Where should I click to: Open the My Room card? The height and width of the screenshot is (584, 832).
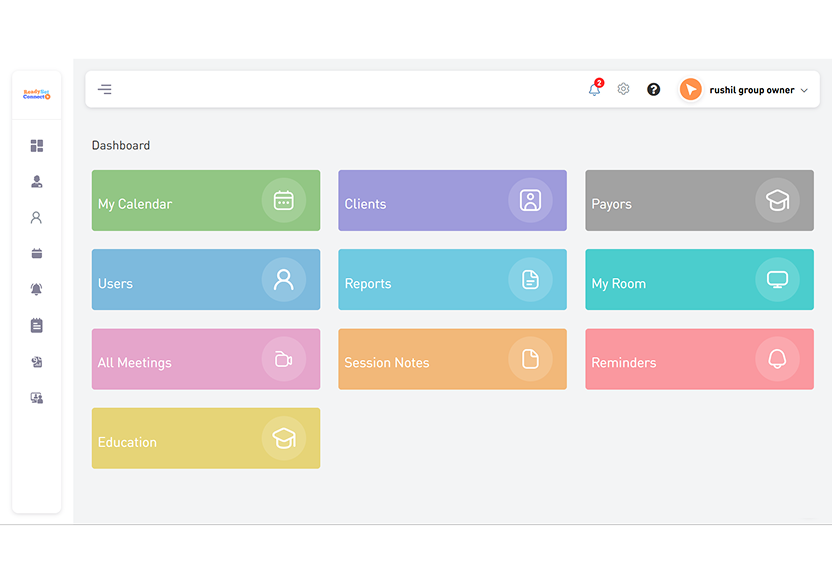pos(699,280)
